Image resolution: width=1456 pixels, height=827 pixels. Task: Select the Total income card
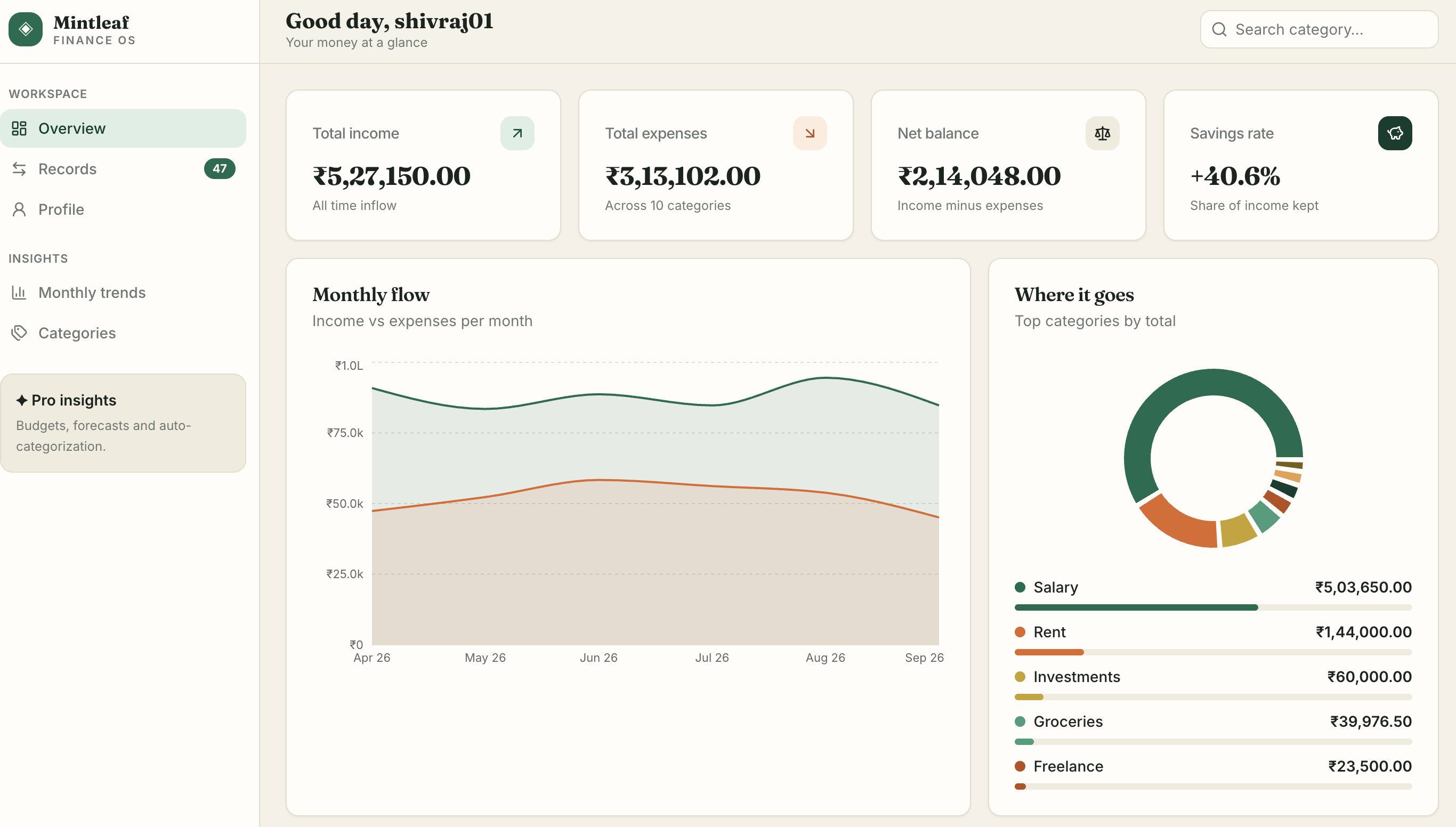tap(423, 165)
